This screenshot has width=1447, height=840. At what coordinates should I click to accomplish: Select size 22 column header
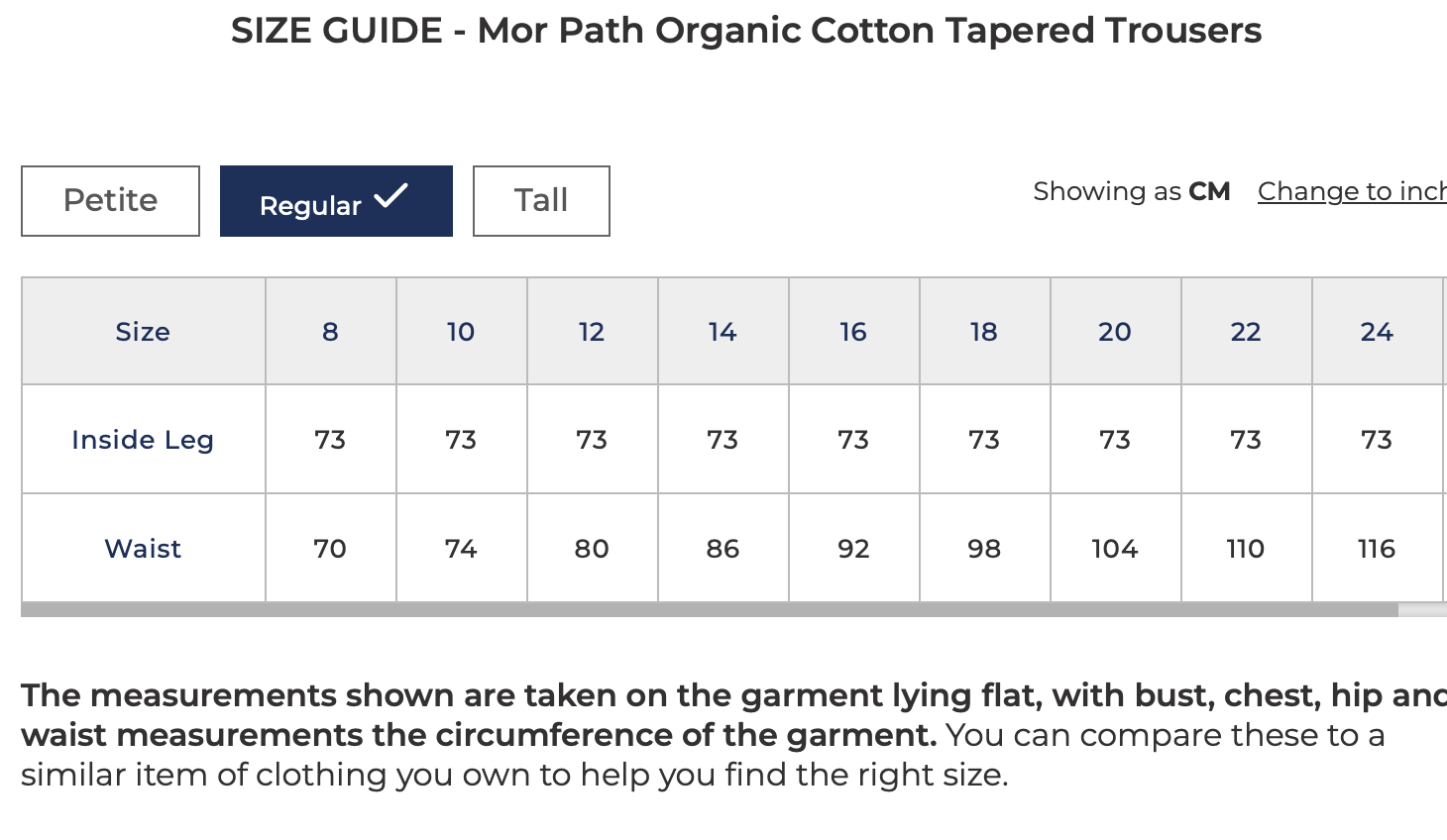pyautogui.click(x=1246, y=331)
